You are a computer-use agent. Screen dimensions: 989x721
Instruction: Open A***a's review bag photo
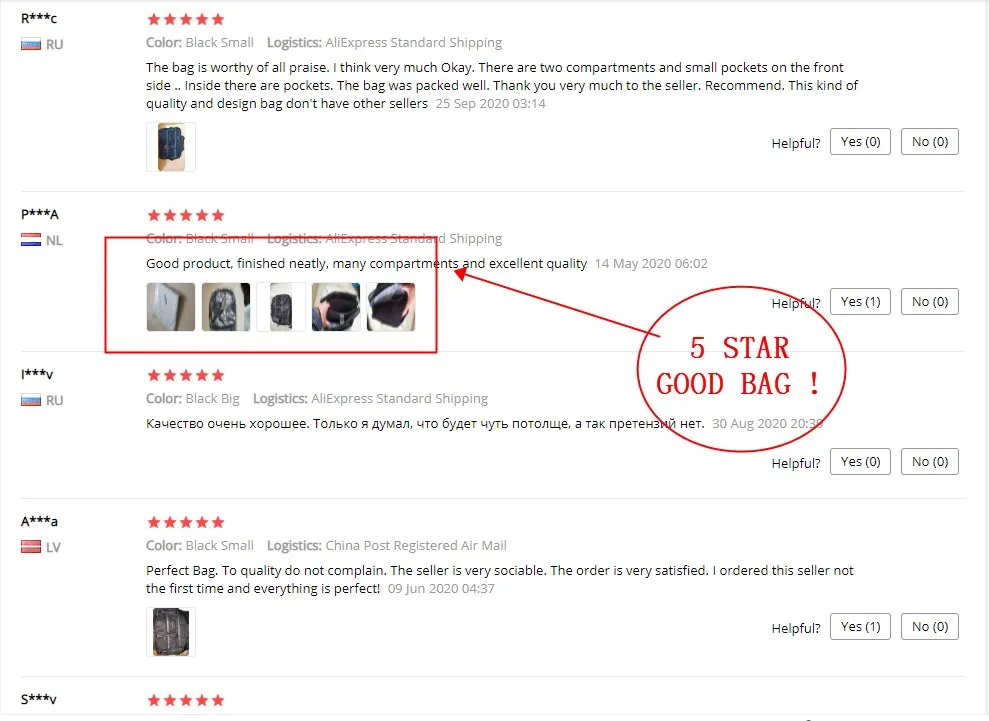(171, 632)
